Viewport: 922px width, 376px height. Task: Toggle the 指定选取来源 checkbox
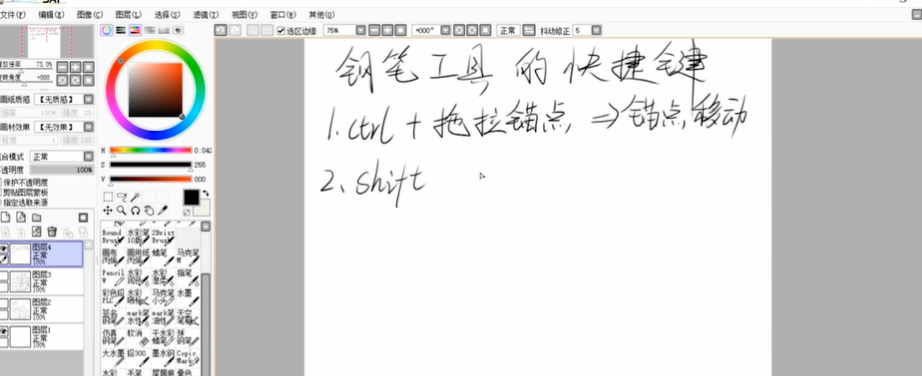0,202
